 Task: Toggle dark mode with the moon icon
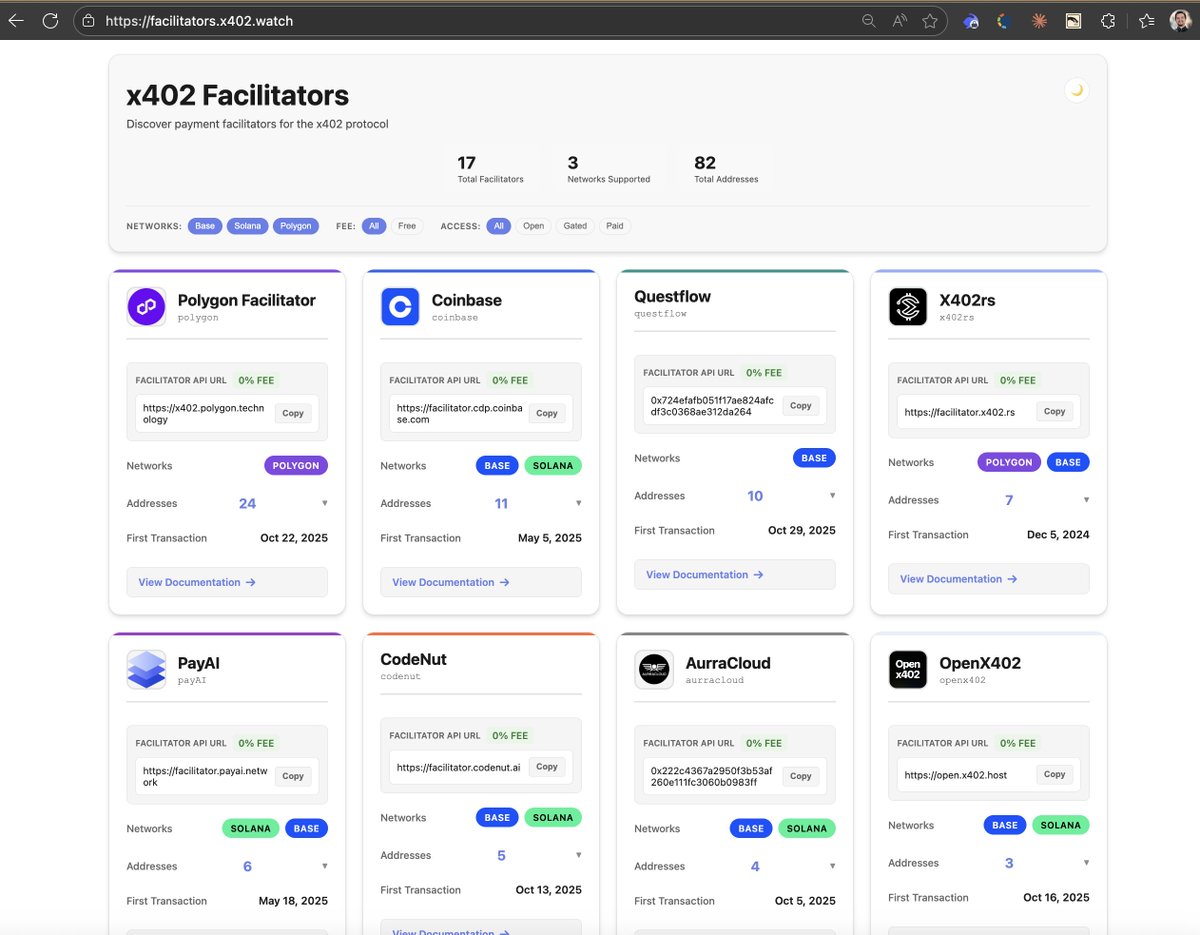(x=1077, y=90)
